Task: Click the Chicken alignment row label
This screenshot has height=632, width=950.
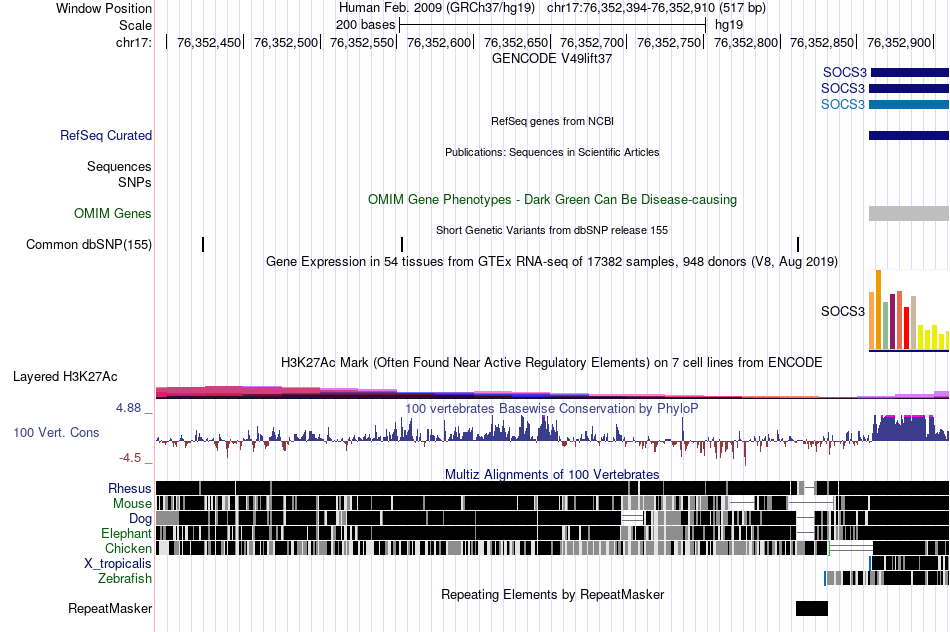Action: (128, 548)
